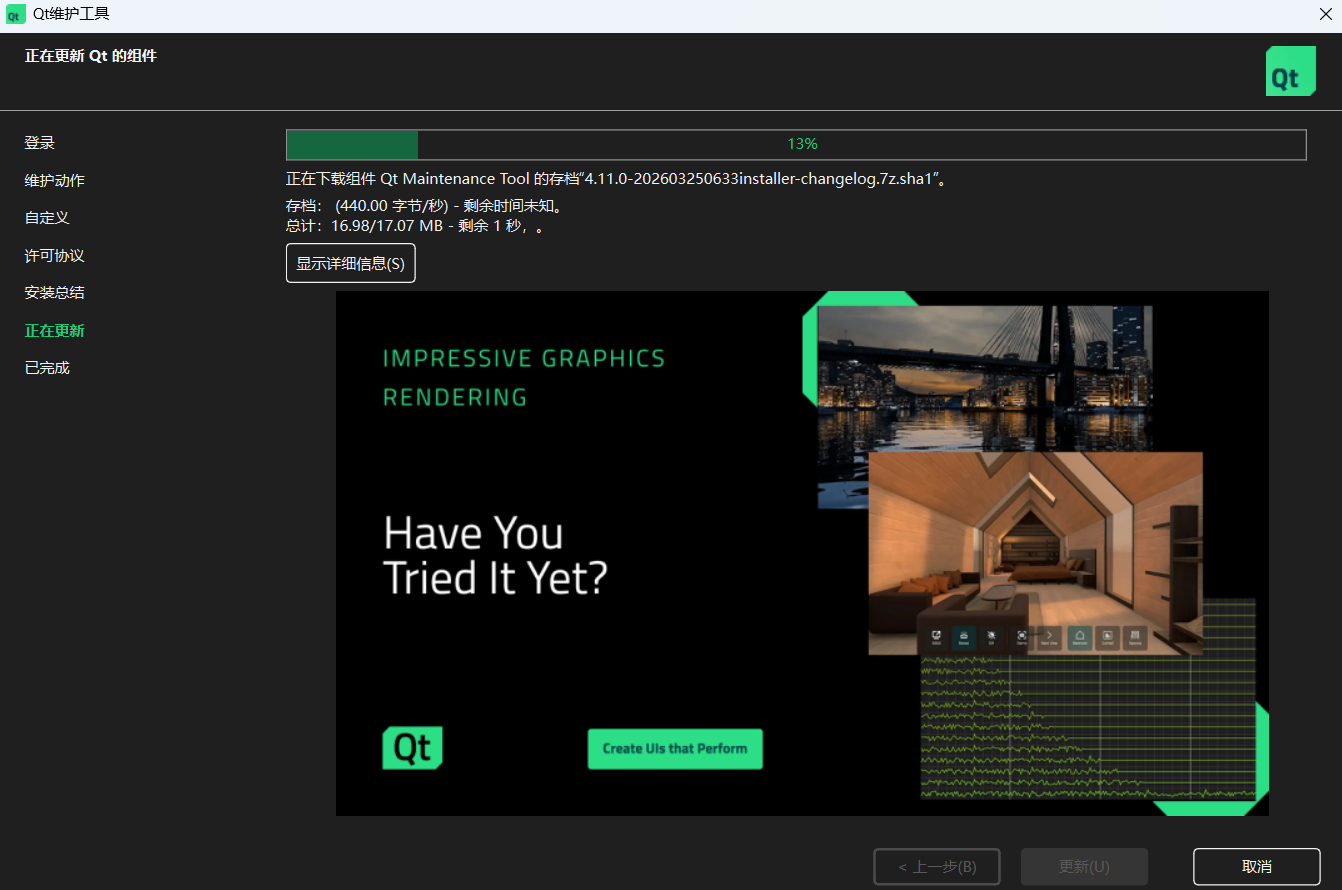Select the 自定义 step in sidebar
The height and width of the screenshot is (890, 1342).
[x=47, y=218]
